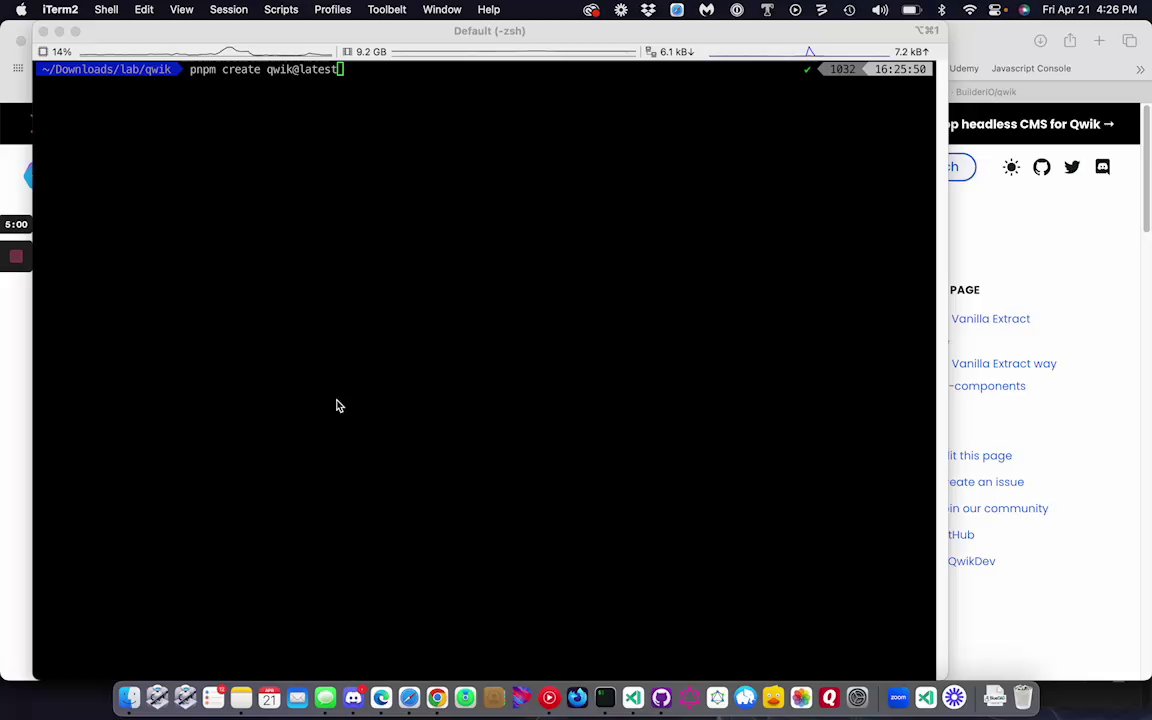Click the battery status icon
1152x720 pixels.
[911, 10]
